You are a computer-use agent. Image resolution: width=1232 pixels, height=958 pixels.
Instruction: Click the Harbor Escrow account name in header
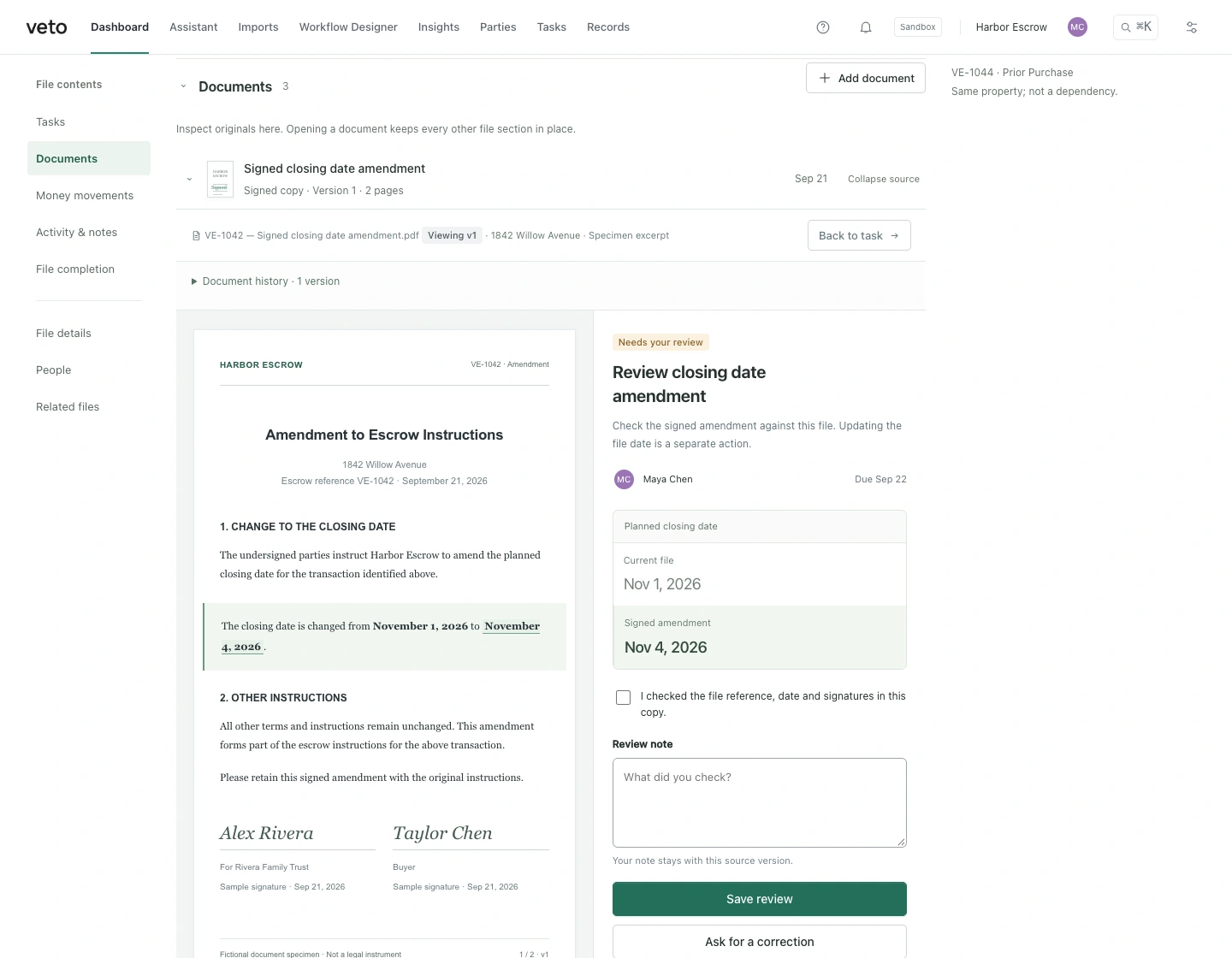coord(1011,27)
